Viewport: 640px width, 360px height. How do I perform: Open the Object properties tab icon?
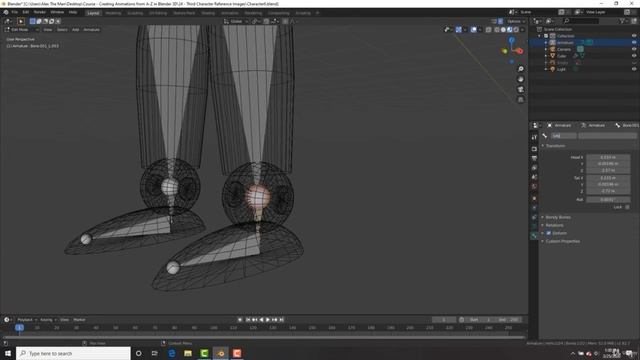[534, 199]
